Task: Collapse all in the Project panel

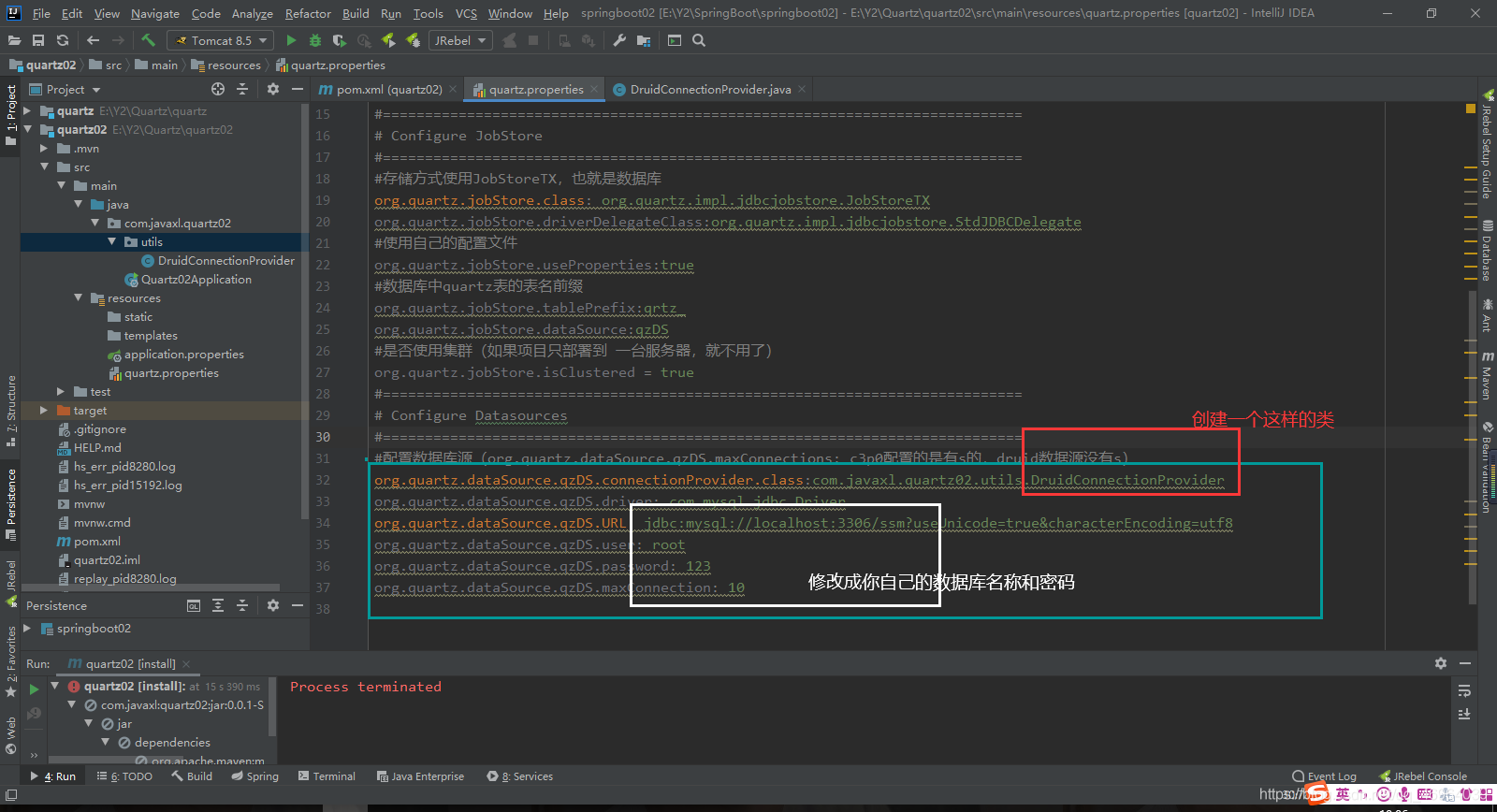Action: point(242,89)
